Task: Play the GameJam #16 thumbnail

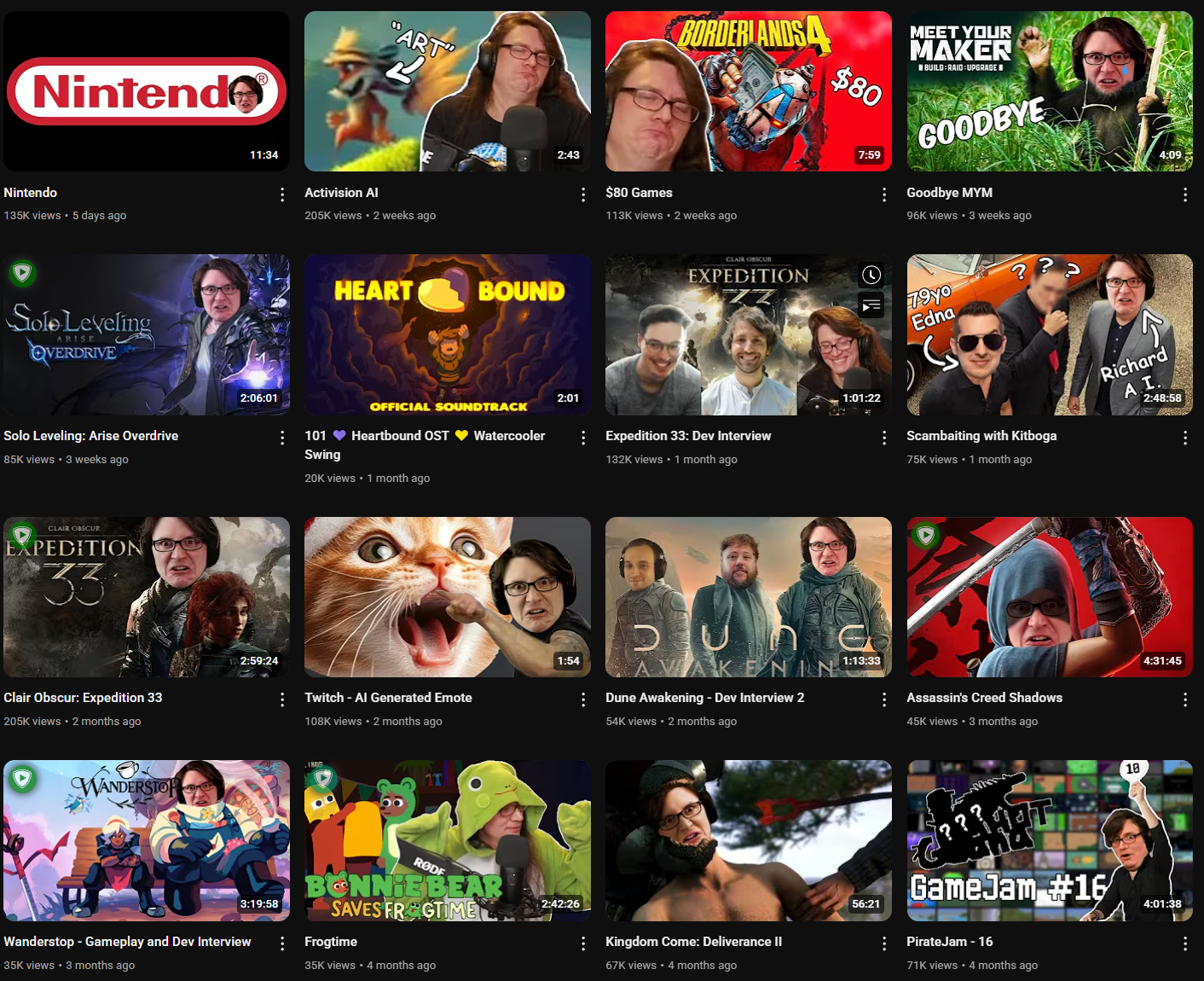Action: click(1050, 840)
